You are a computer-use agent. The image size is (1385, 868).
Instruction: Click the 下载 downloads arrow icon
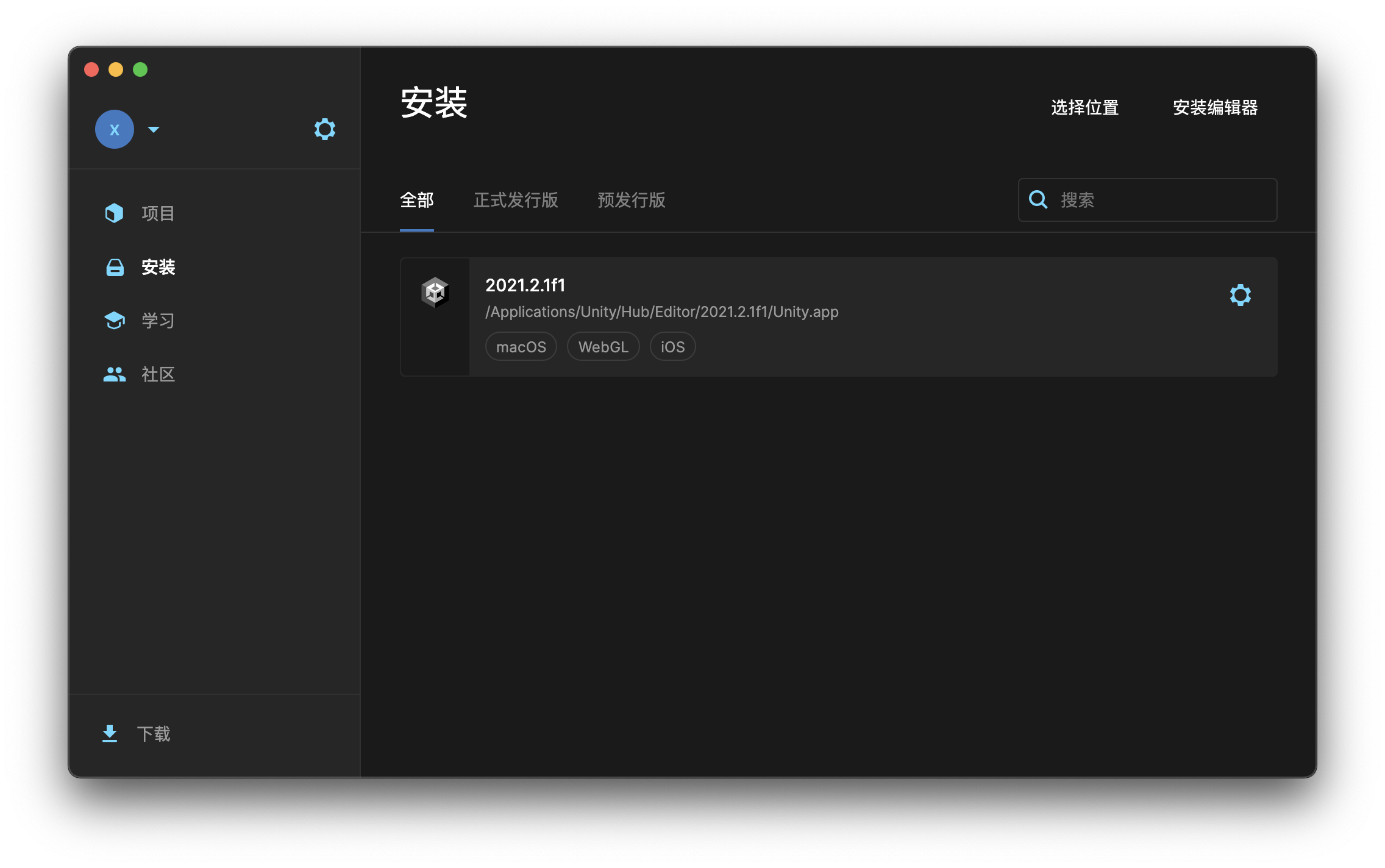click(110, 733)
